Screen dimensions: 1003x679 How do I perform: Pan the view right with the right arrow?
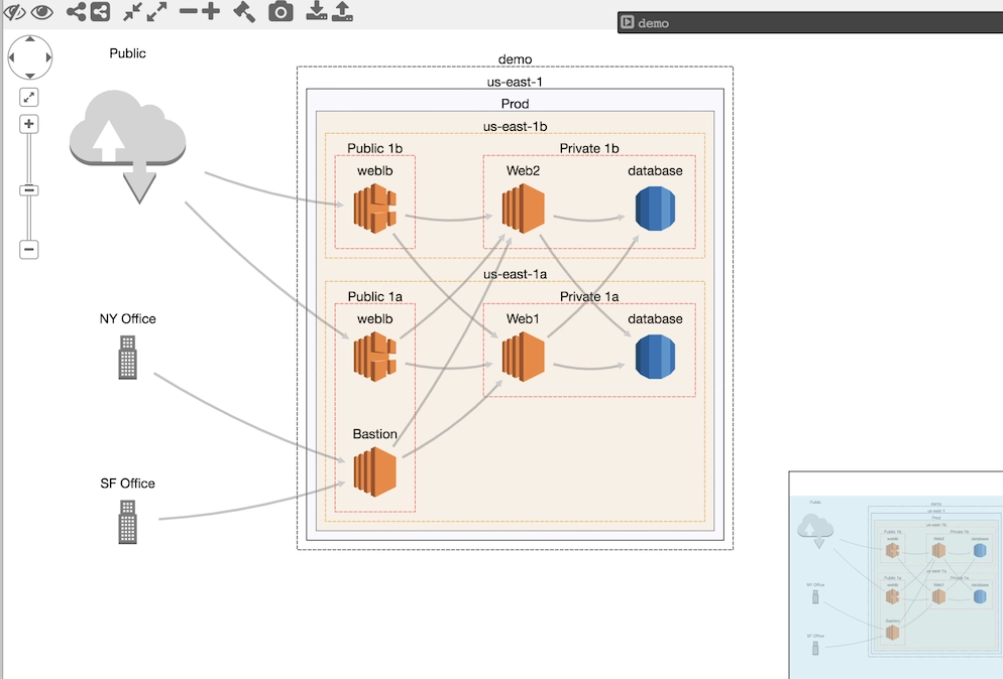pyautogui.click(x=49, y=58)
